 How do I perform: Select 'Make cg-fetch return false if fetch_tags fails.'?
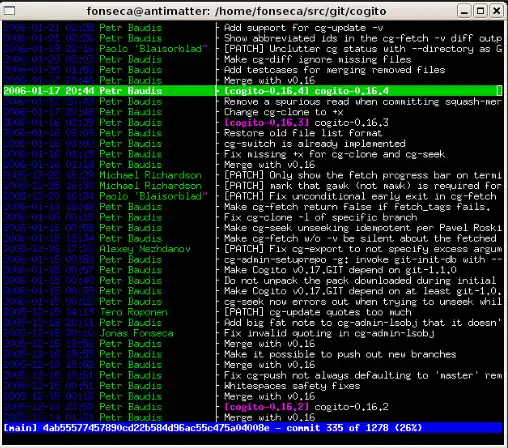click(x=357, y=207)
